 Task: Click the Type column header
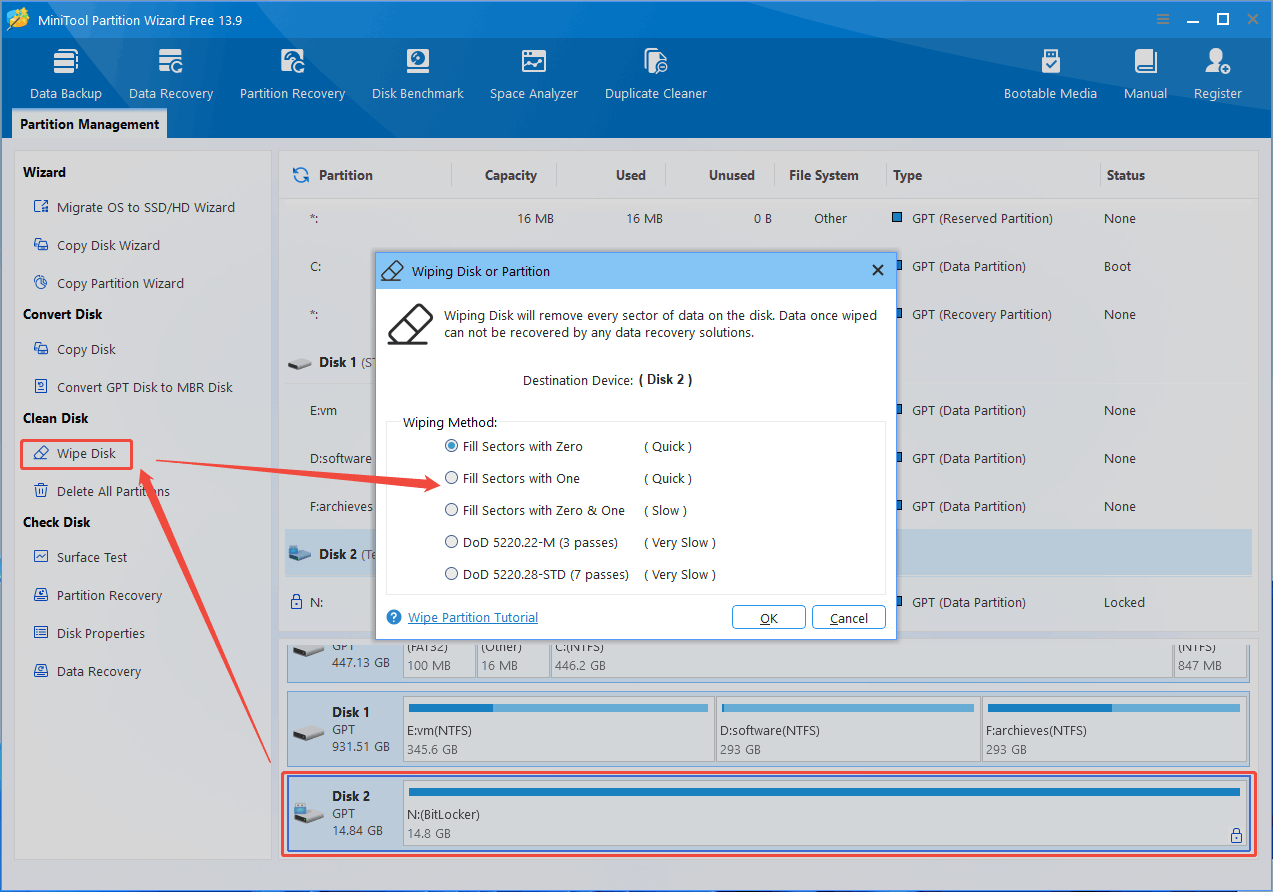907,175
